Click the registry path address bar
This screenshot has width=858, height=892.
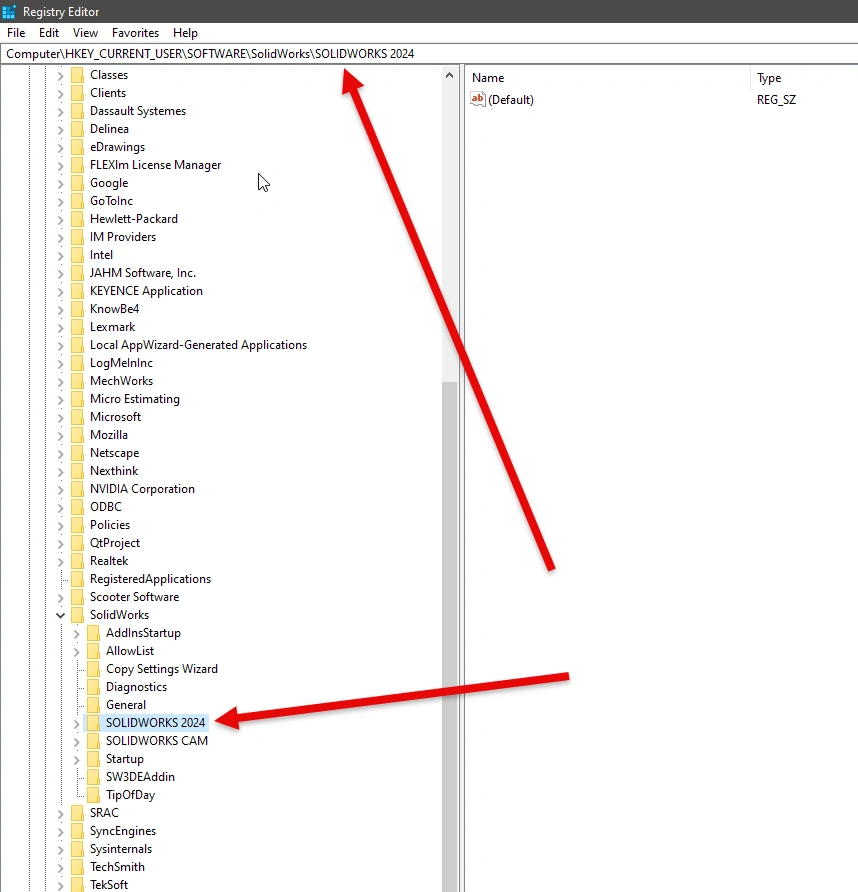(430, 53)
